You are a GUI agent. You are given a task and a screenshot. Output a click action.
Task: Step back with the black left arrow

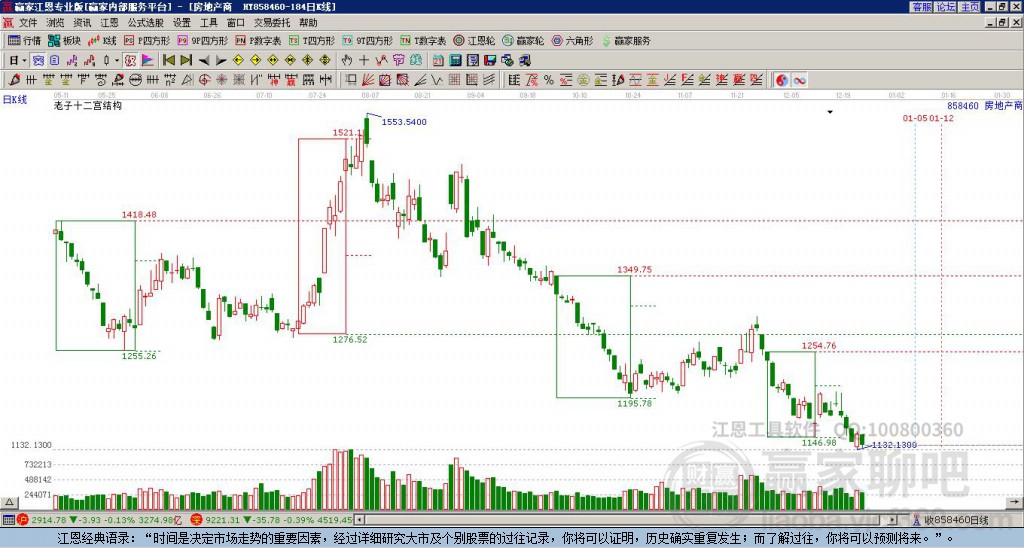click(x=204, y=60)
